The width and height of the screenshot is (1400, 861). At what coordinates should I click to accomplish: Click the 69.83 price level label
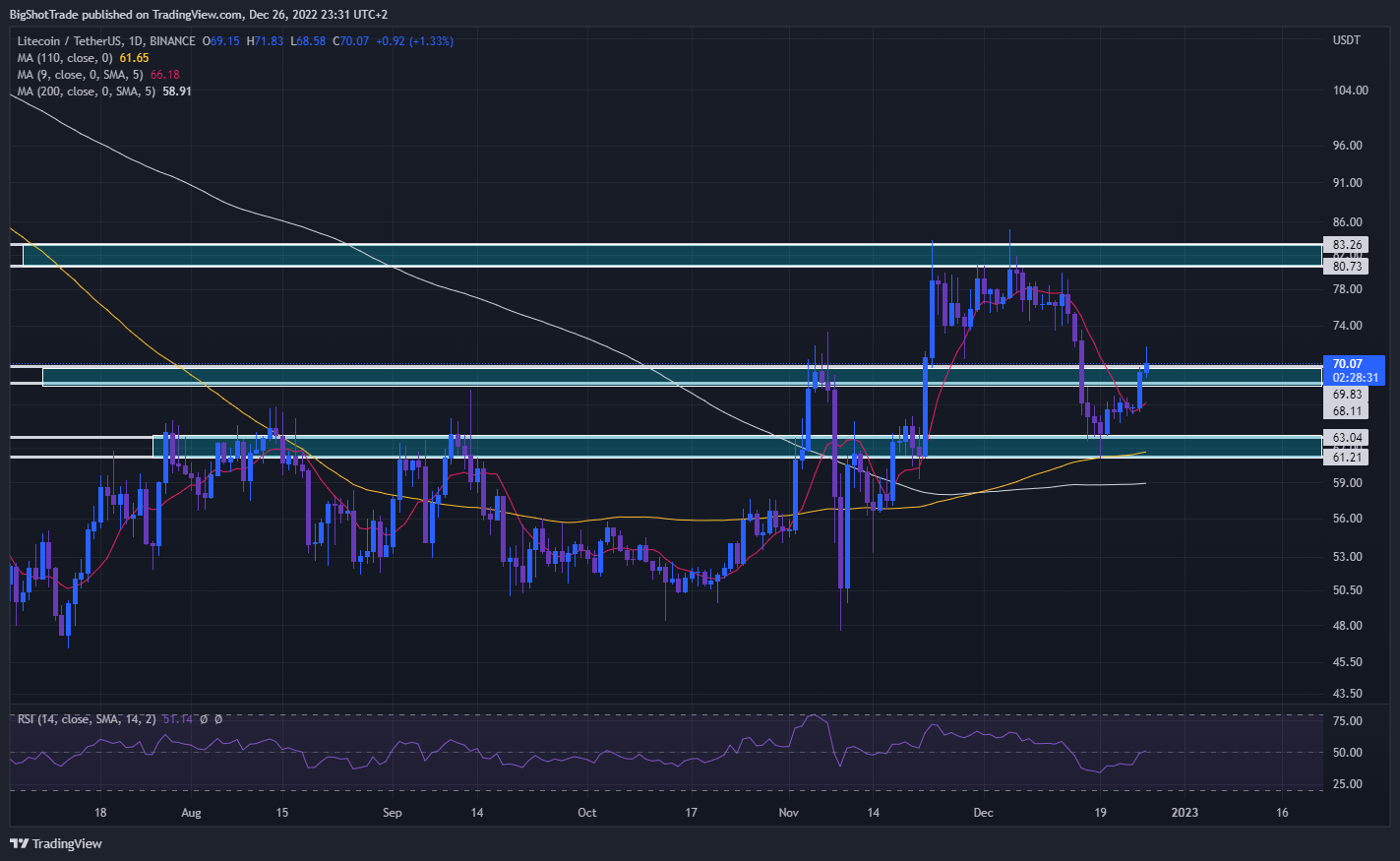point(1347,395)
